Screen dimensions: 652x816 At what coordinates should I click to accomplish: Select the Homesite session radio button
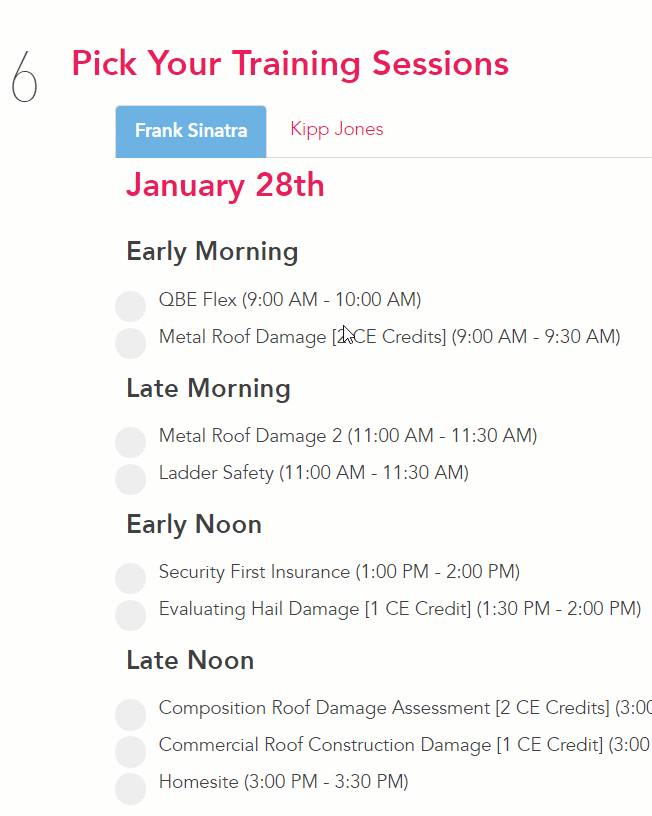tap(131, 788)
